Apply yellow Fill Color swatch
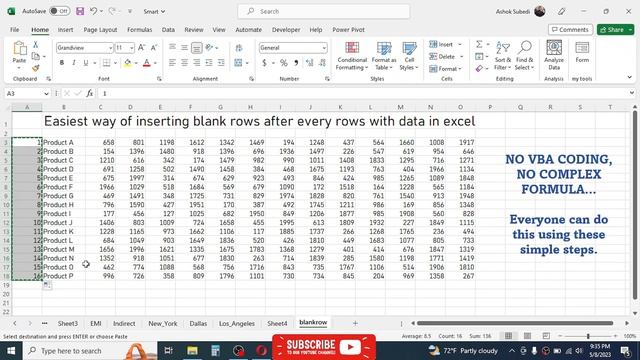The width and height of the screenshot is (640, 360). pos(127,63)
